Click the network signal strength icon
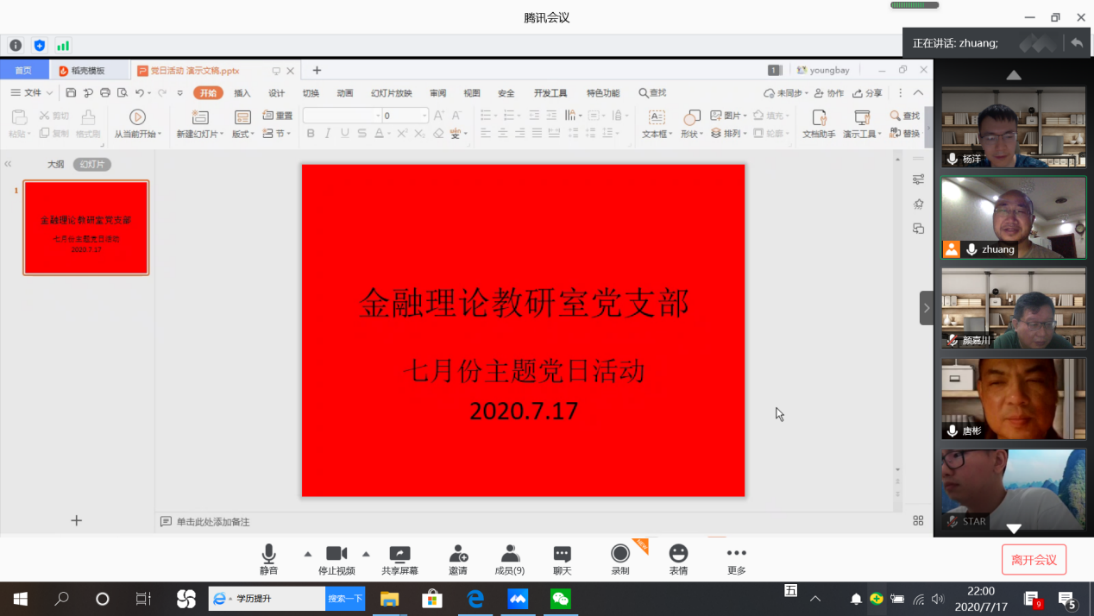Viewport: 1094px width, 616px height. [63, 45]
